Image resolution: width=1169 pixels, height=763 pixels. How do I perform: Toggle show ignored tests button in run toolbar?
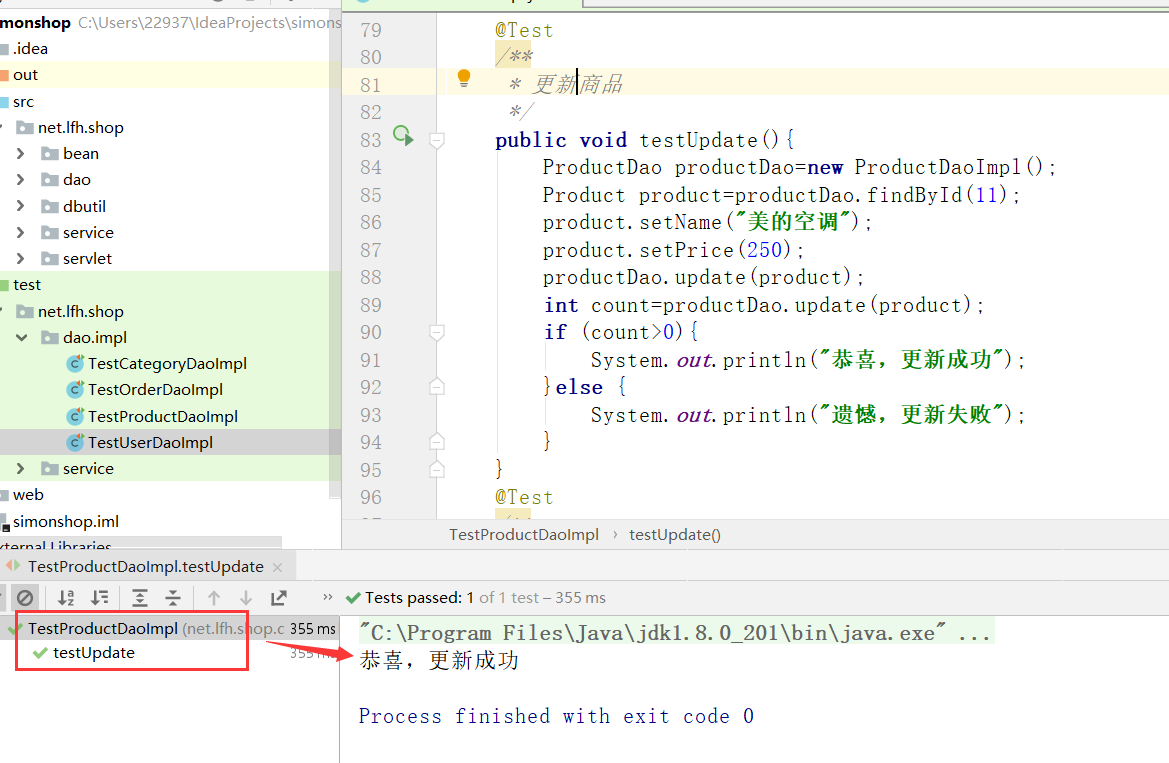coord(25,597)
